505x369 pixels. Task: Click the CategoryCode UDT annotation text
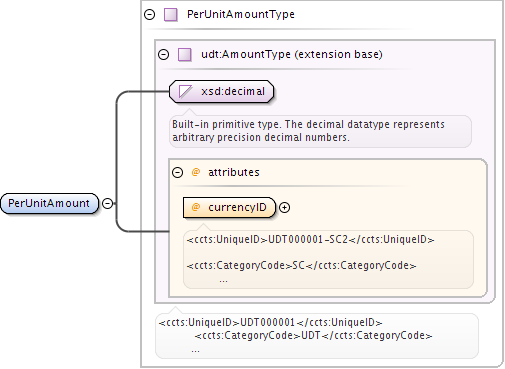coord(313,335)
